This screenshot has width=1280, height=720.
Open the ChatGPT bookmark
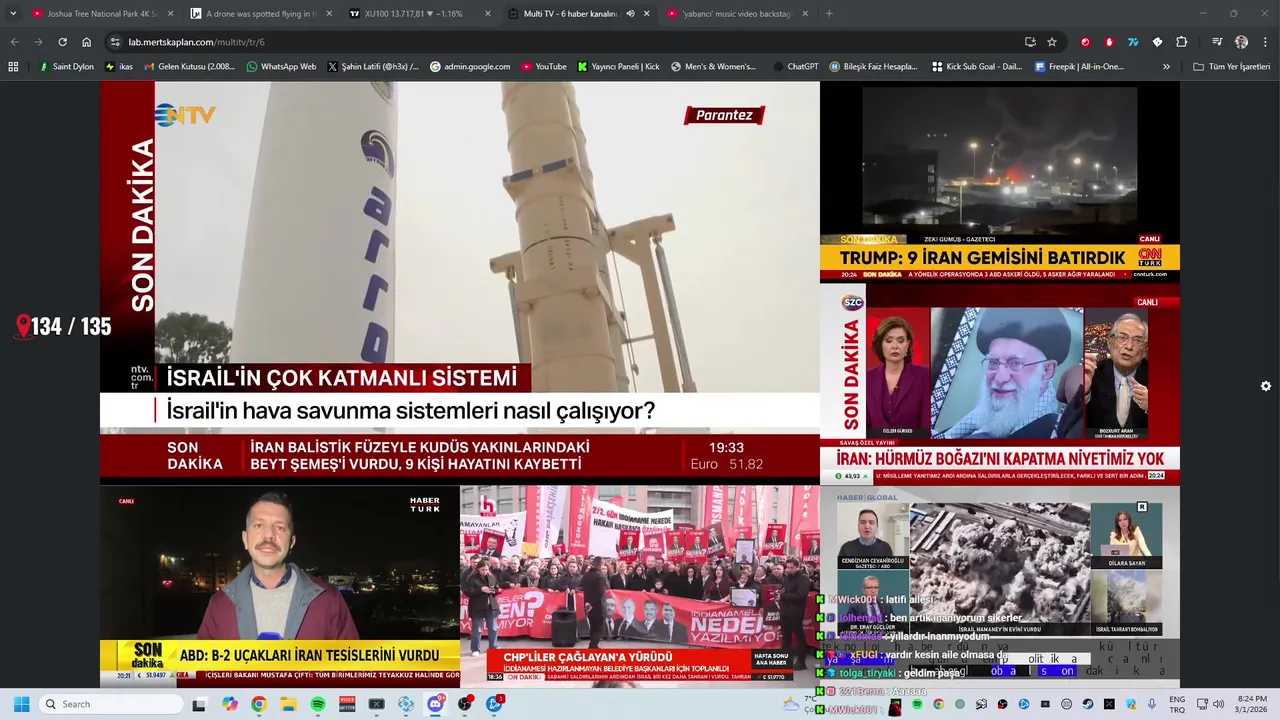click(x=795, y=67)
